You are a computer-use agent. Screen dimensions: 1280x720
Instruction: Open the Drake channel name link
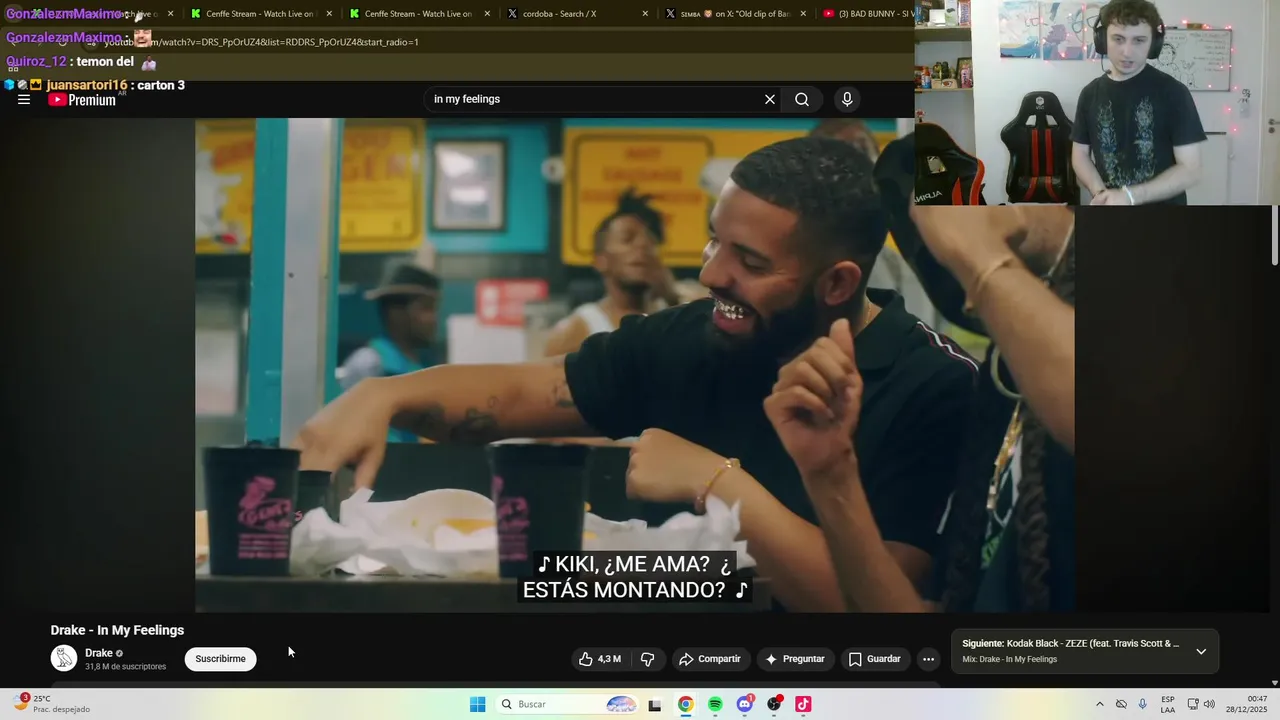(99, 653)
